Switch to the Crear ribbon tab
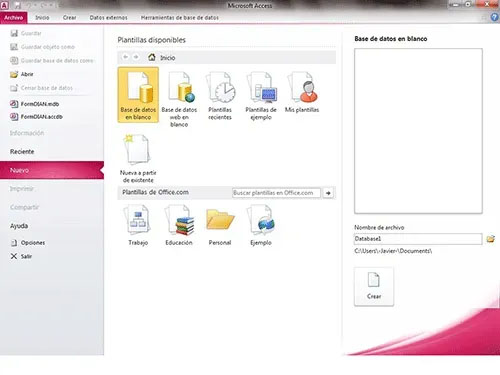 coord(69,18)
